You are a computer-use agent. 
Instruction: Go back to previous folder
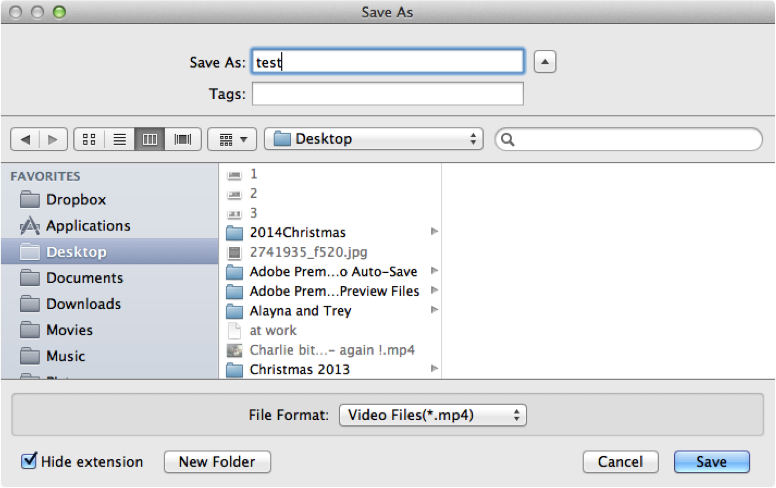point(25,139)
